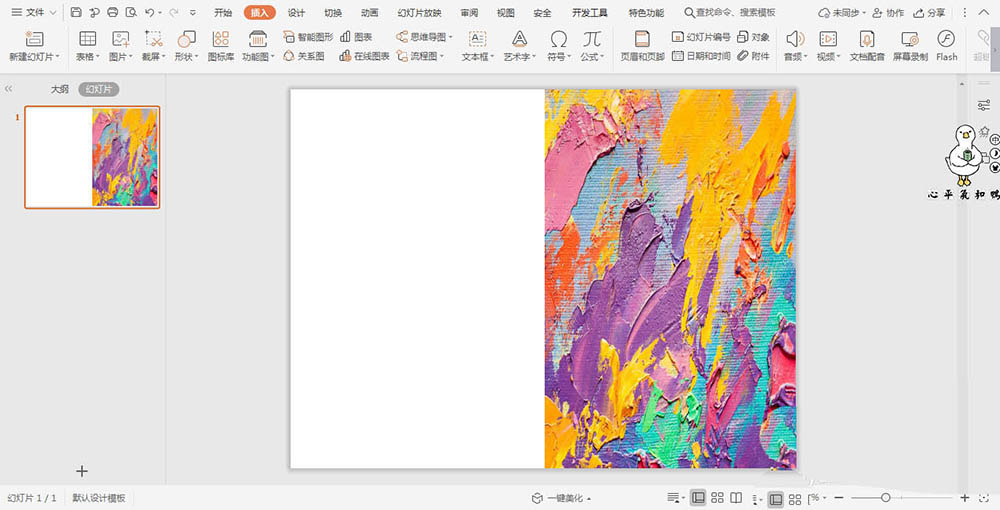Screen dimensions: 1000x510
Task: Insert an 附件 attachment
Action: [753, 56]
